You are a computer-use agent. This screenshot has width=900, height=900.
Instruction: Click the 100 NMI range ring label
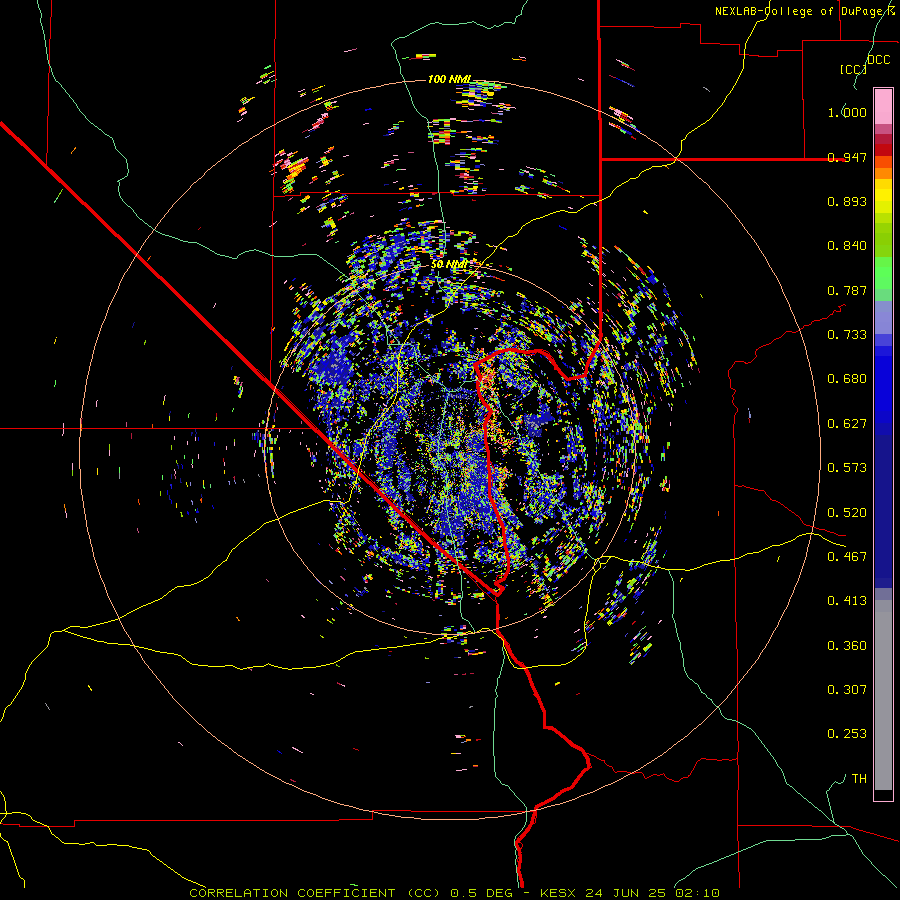[449, 79]
